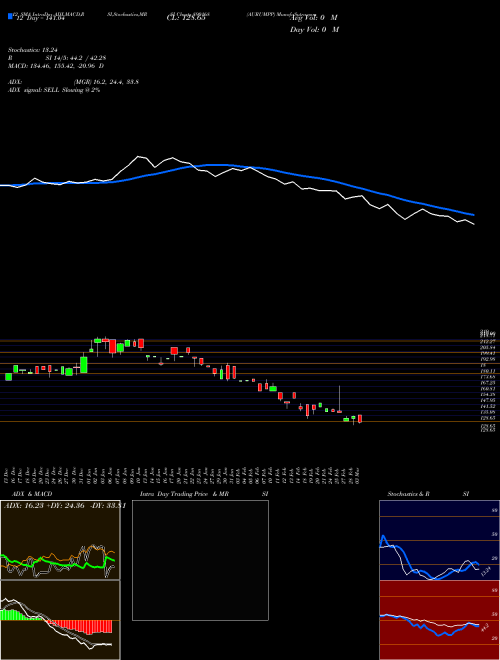Click the 'ADX: (MGR) 16.2, 24.4, 33.8' line

(x=73, y=82)
